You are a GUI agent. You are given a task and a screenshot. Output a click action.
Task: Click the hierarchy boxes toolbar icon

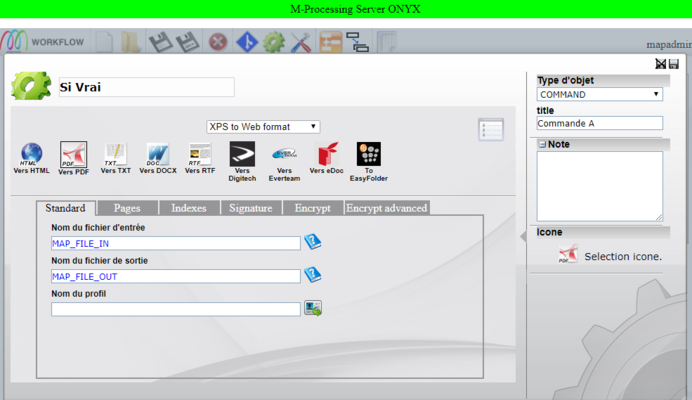(x=357, y=42)
